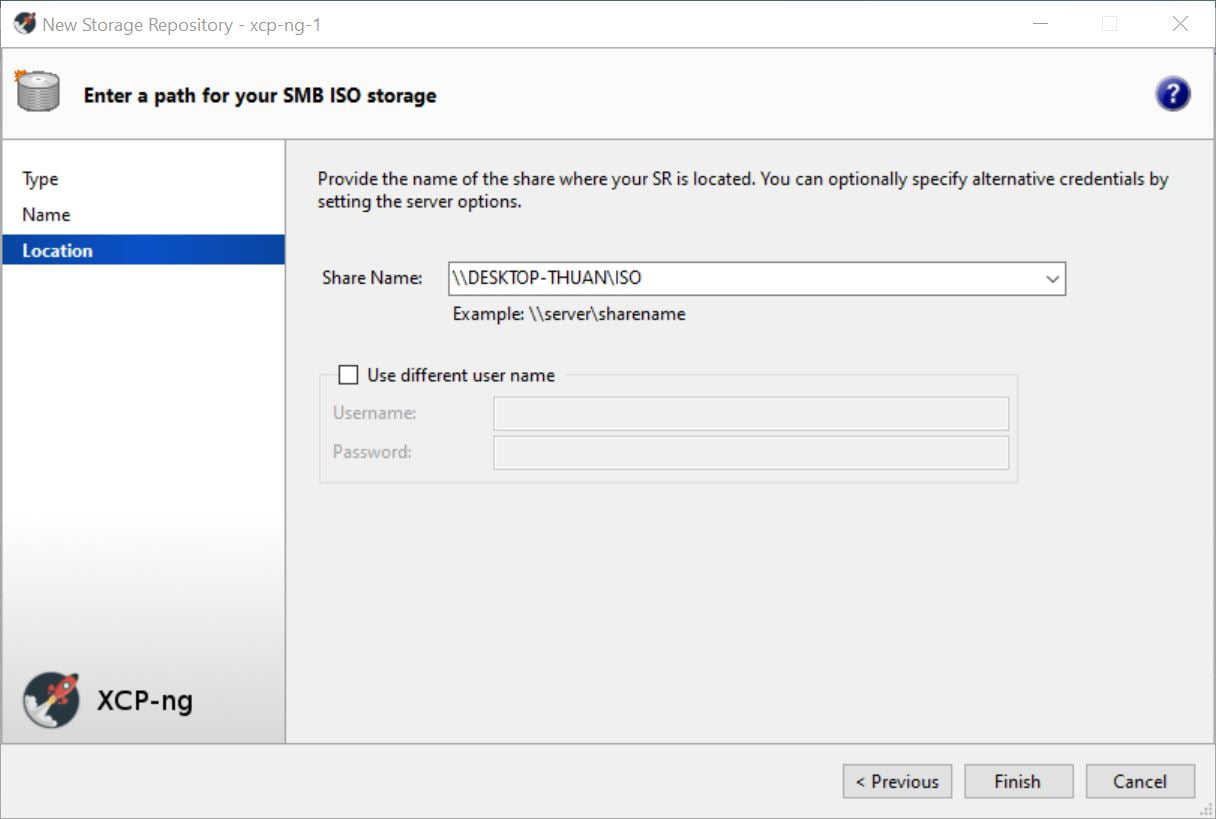Image resolution: width=1216 pixels, height=819 pixels.
Task: Select the highlighted Location step
Action: point(57,250)
